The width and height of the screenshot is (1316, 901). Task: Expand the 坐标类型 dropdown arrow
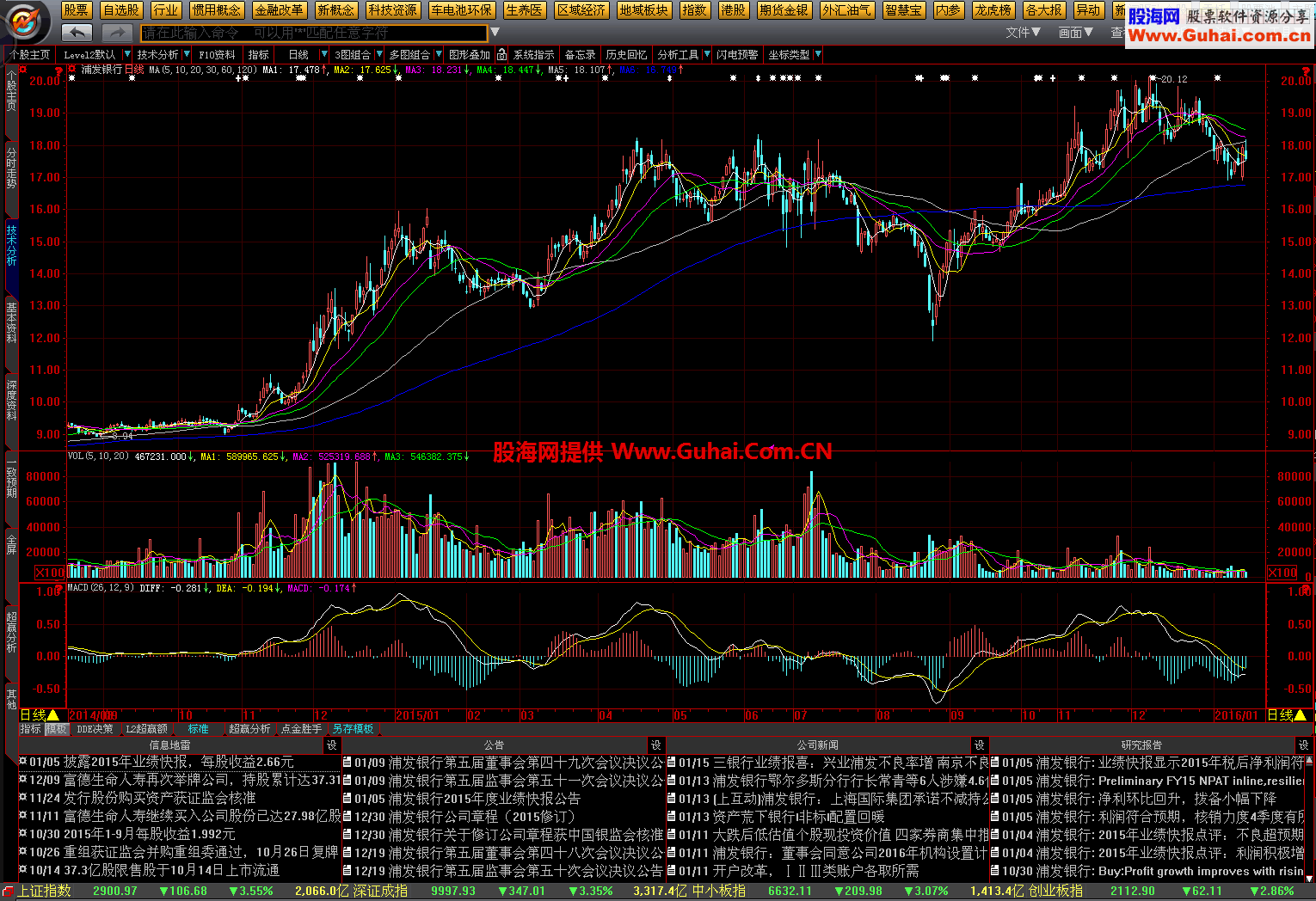pos(817,54)
